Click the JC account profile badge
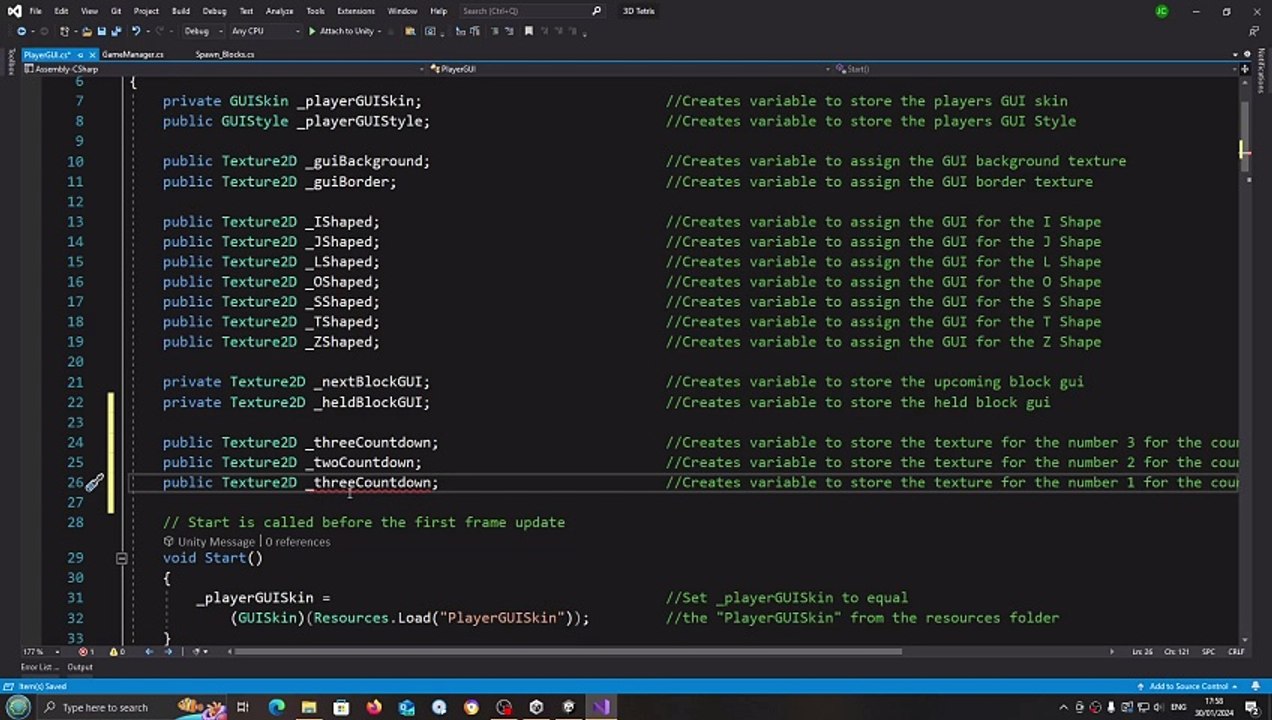This screenshot has height=720, width=1272. (1161, 11)
